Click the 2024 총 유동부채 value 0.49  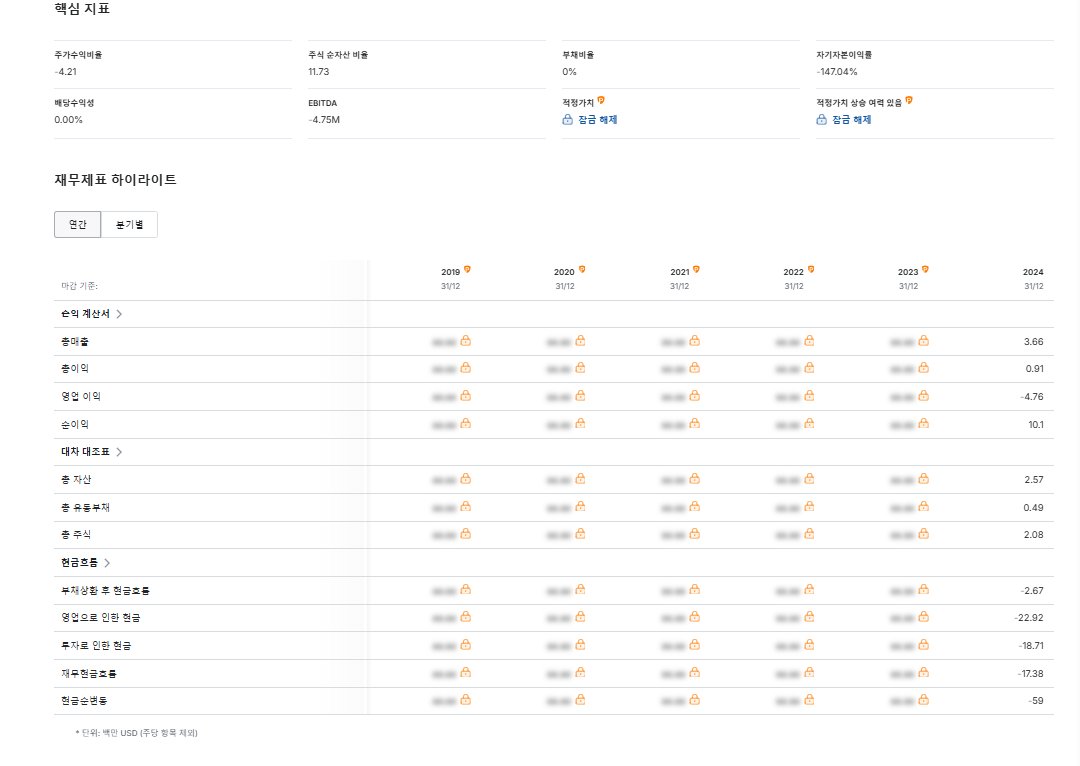(1033, 508)
